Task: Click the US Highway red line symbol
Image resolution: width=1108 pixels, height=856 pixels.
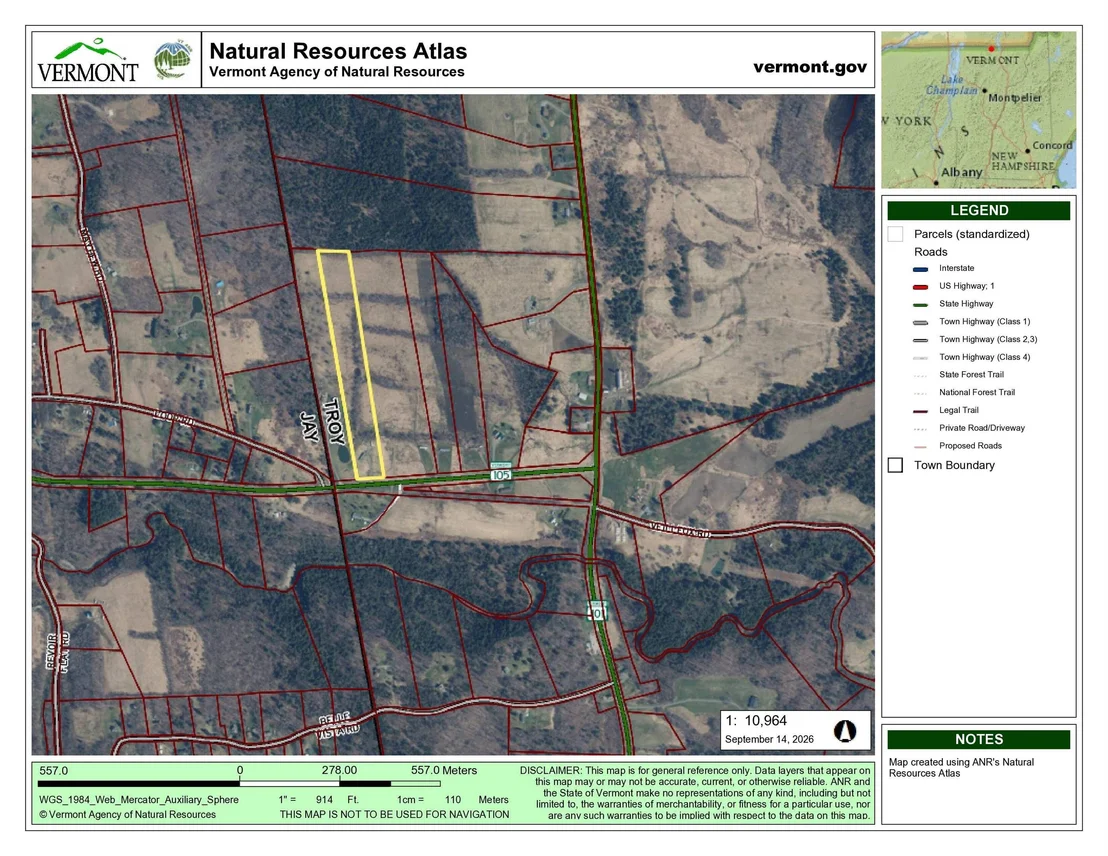Action: click(x=920, y=287)
